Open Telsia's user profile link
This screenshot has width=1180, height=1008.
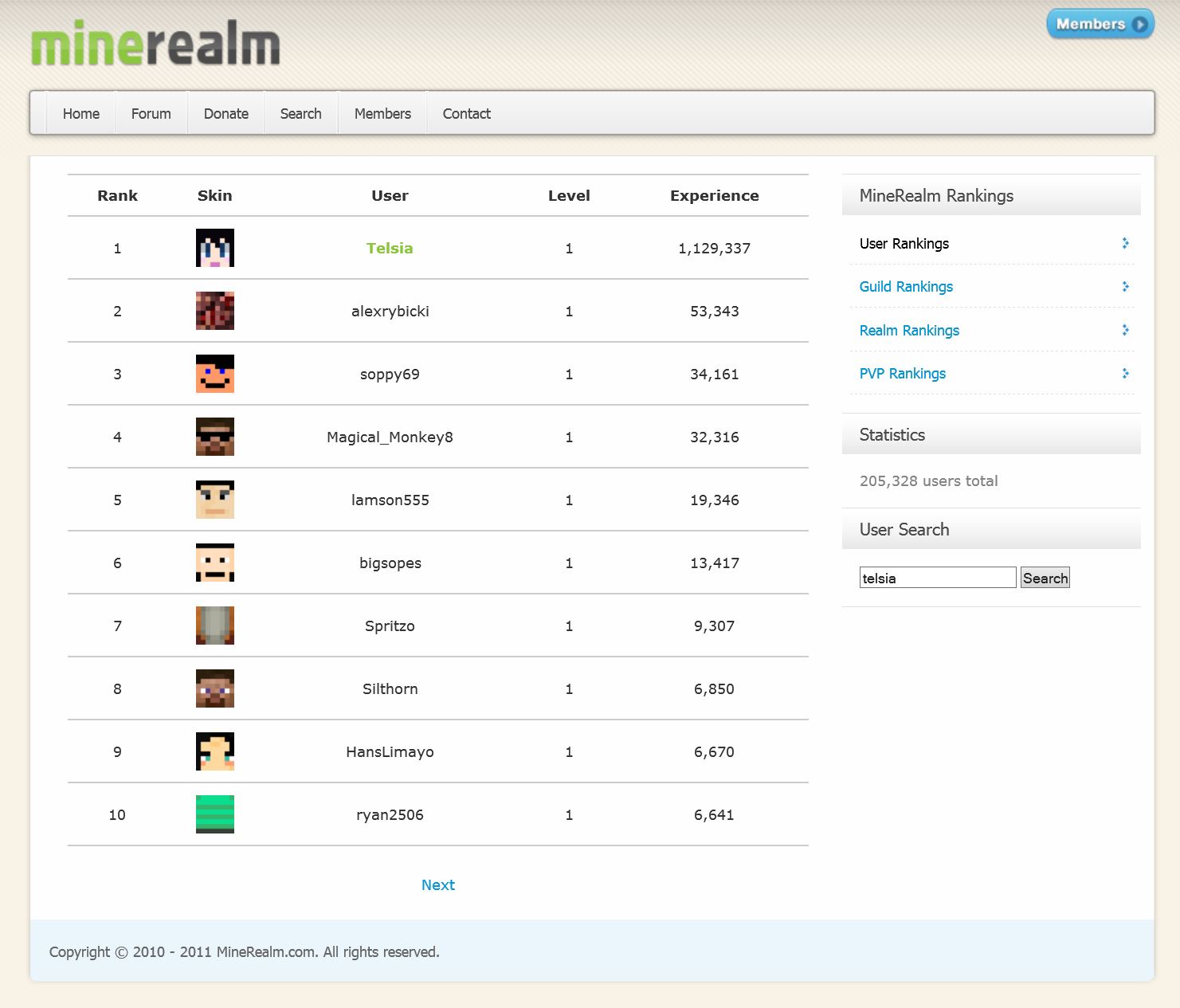[390, 248]
